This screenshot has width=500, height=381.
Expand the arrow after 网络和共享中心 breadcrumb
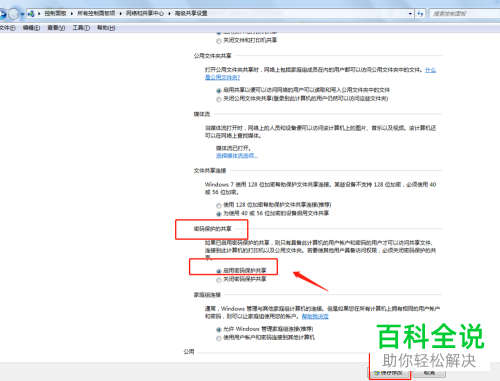coord(169,14)
